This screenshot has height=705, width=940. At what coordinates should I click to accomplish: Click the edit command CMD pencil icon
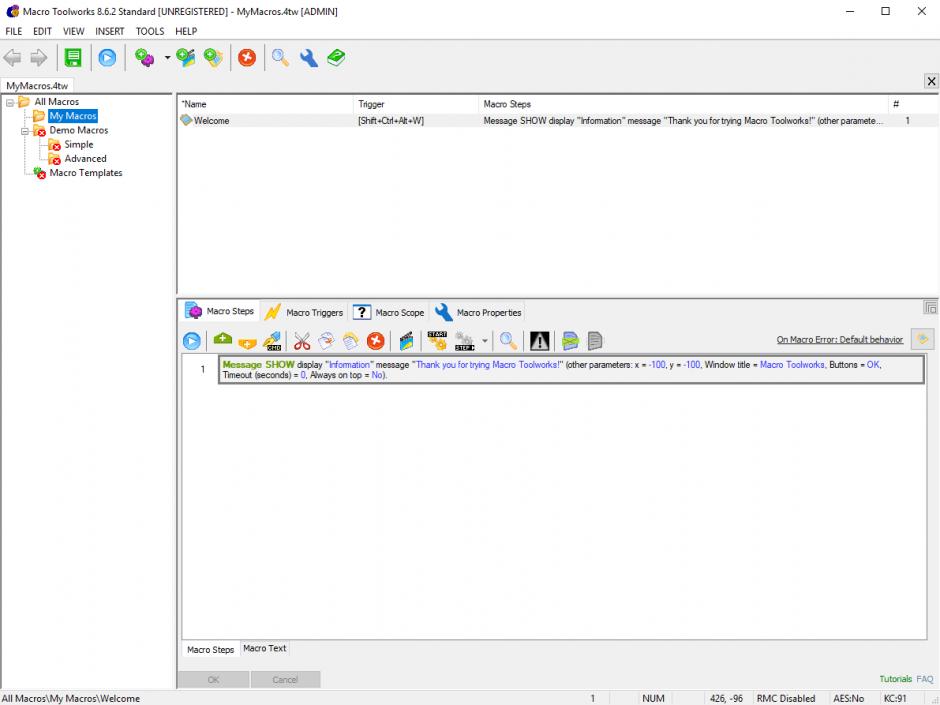[x=273, y=341]
